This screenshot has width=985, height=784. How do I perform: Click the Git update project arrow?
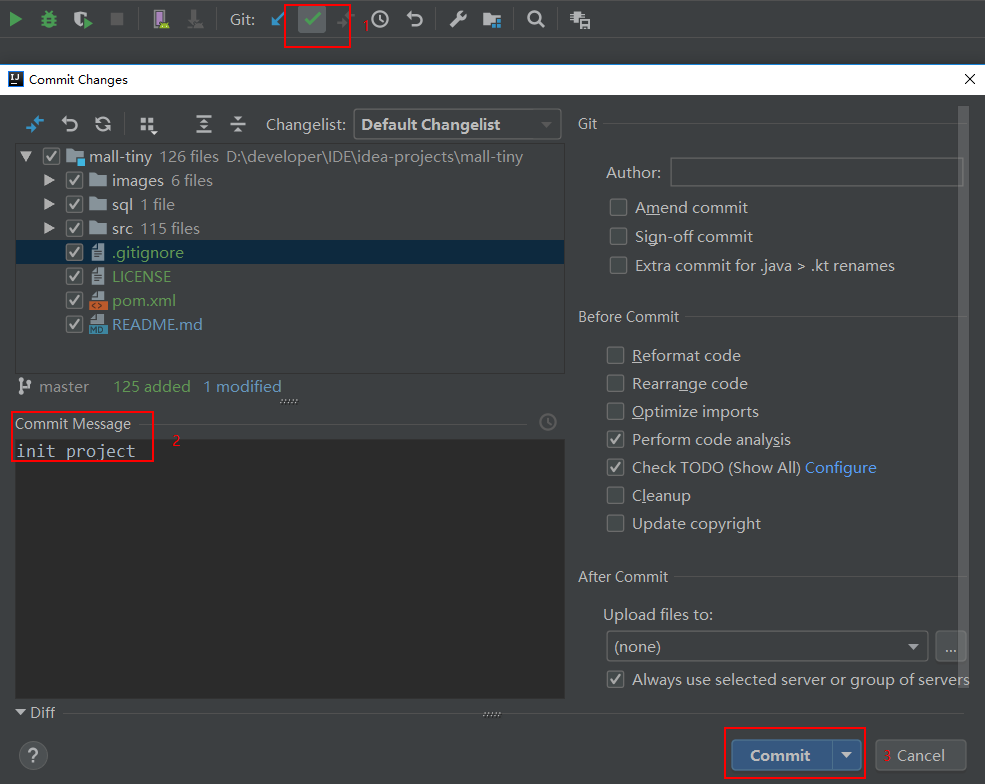(x=279, y=19)
